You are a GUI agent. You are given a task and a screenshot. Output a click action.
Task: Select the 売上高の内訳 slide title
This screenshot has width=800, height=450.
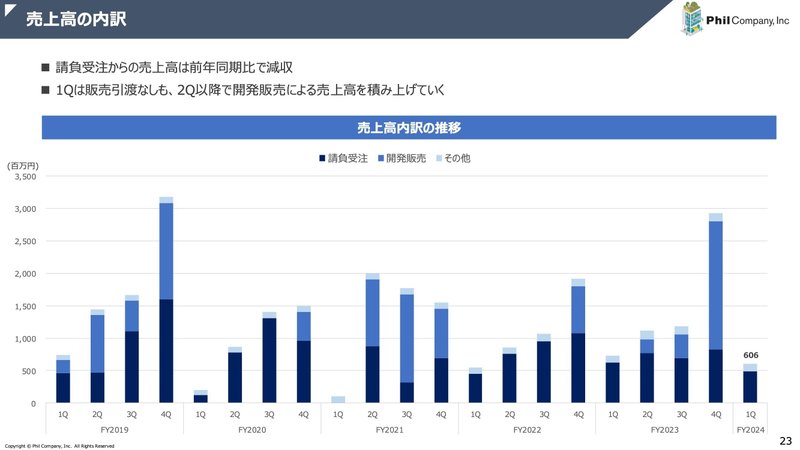point(76,19)
